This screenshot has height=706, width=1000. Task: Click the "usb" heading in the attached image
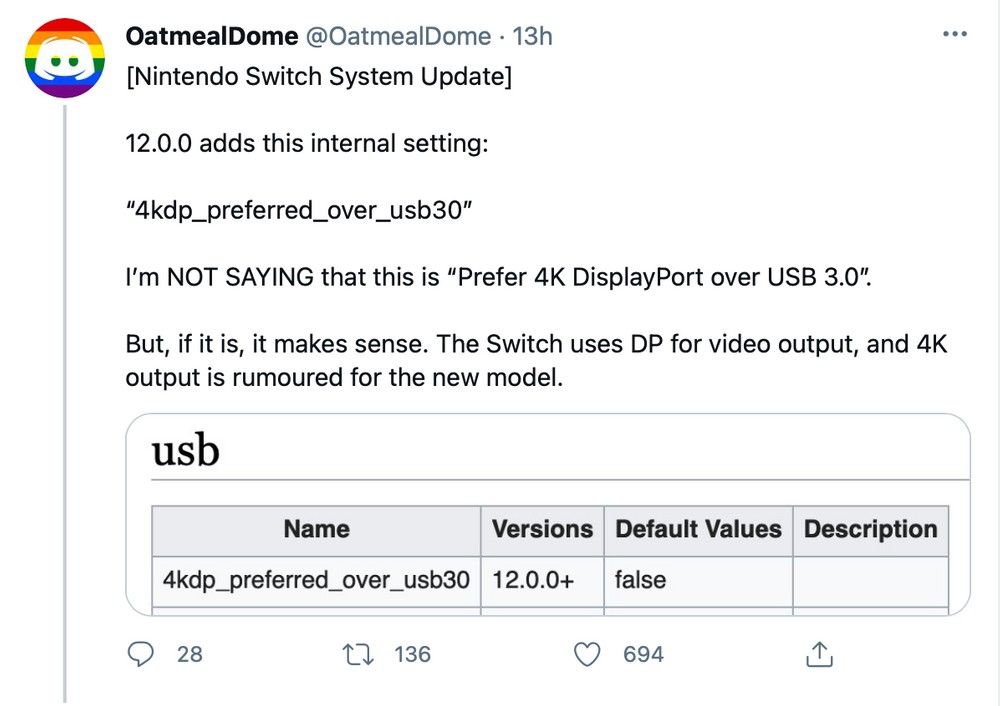185,451
